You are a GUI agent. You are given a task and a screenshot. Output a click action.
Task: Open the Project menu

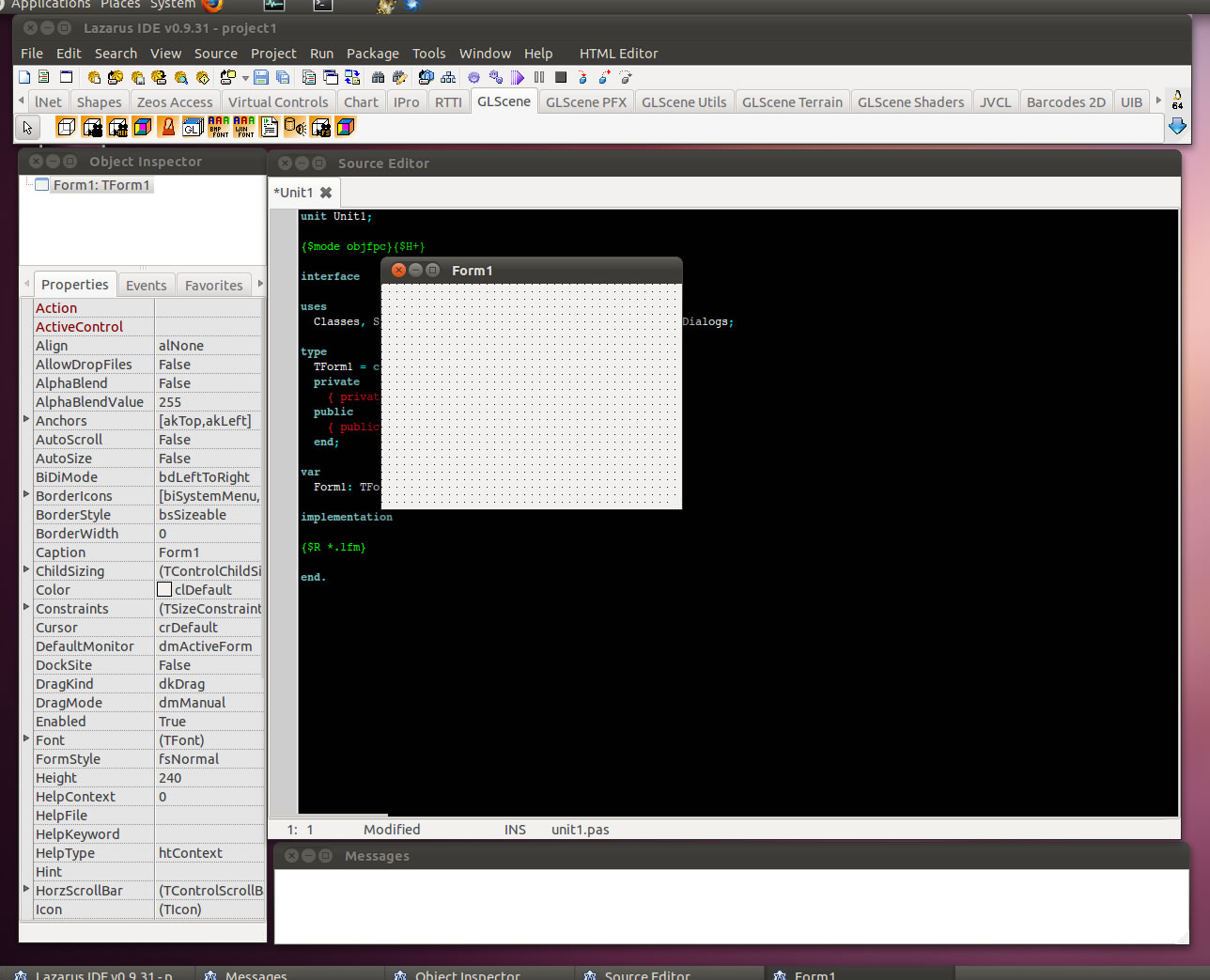pyautogui.click(x=273, y=54)
